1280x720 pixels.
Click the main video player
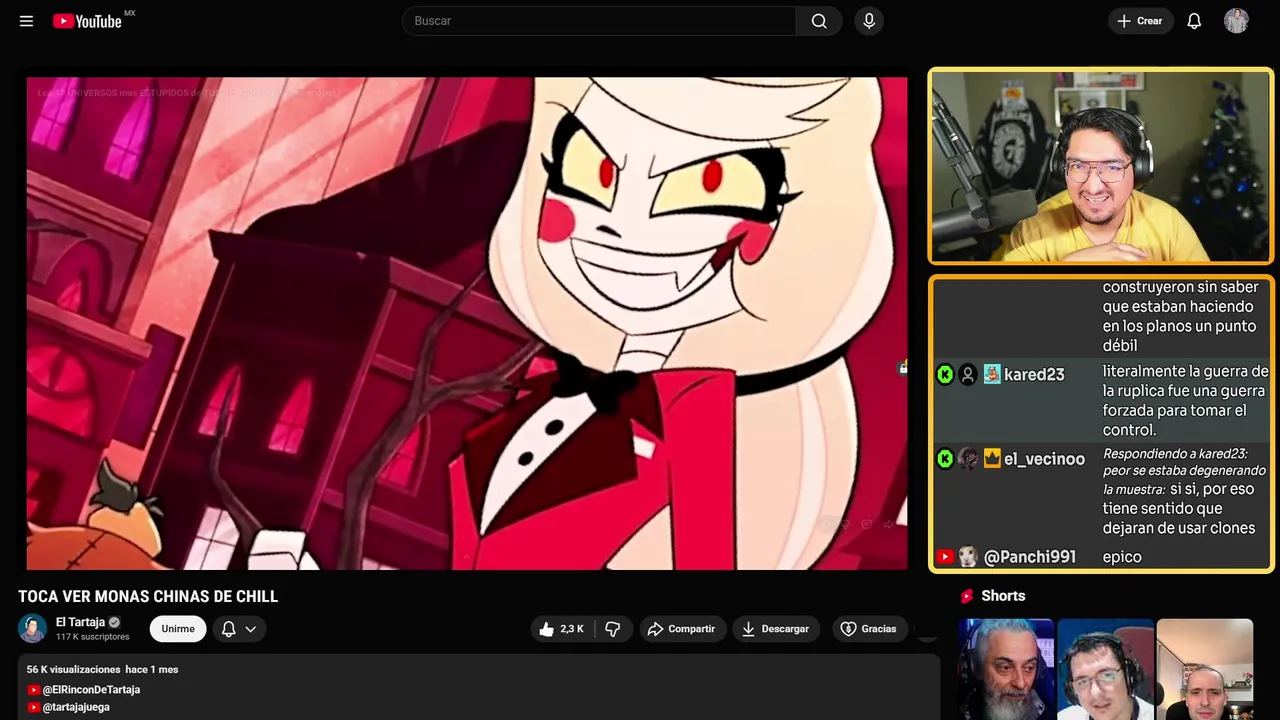click(467, 324)
